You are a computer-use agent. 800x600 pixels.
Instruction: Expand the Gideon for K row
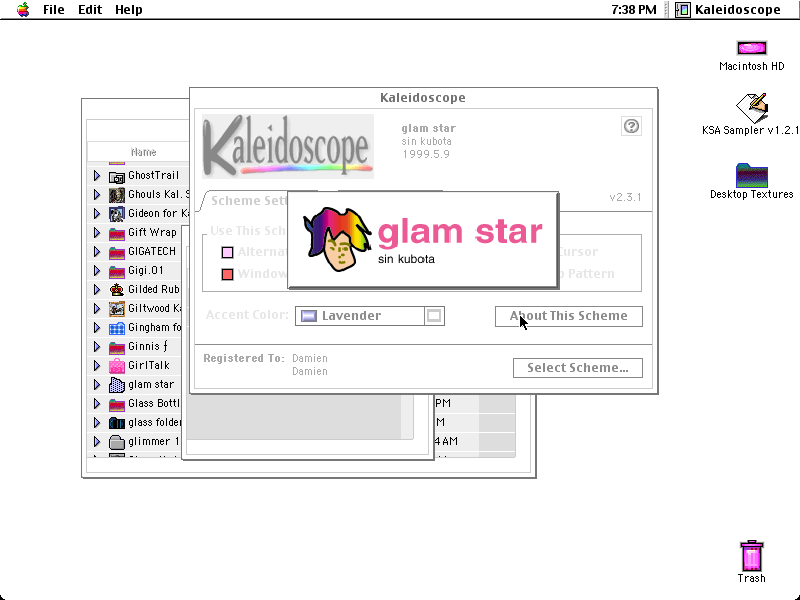coord(97,214)
